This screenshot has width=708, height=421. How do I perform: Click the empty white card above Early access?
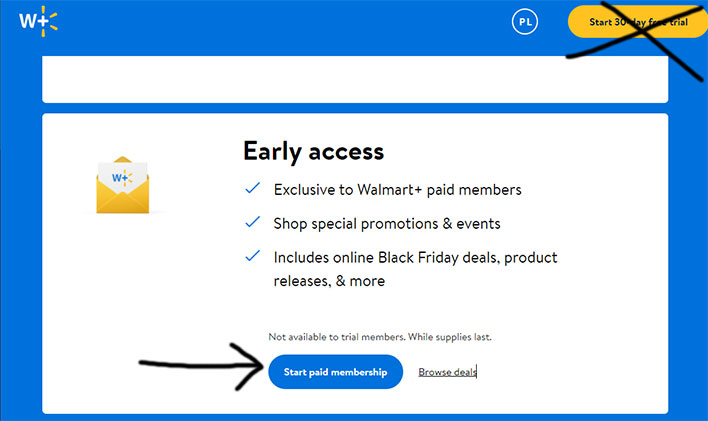point(354,80)
